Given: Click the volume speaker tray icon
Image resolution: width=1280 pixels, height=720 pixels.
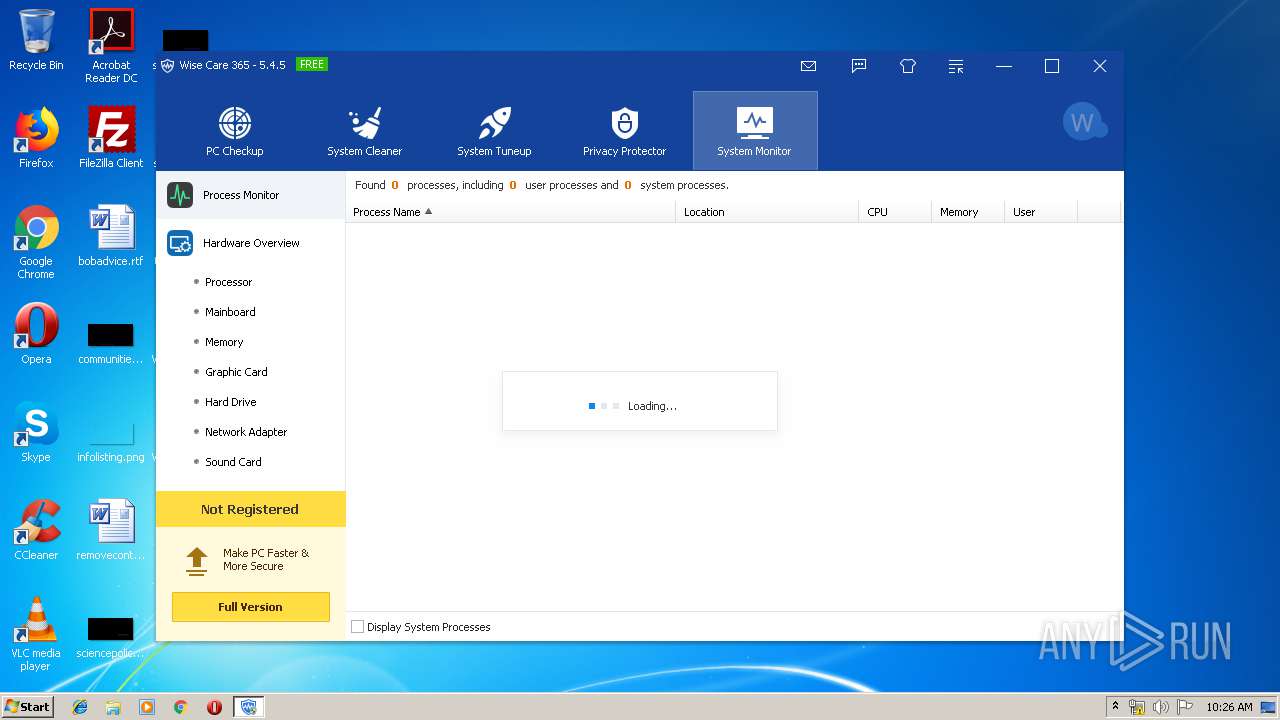Looking at the screenshot, I should pos(1160,707).
